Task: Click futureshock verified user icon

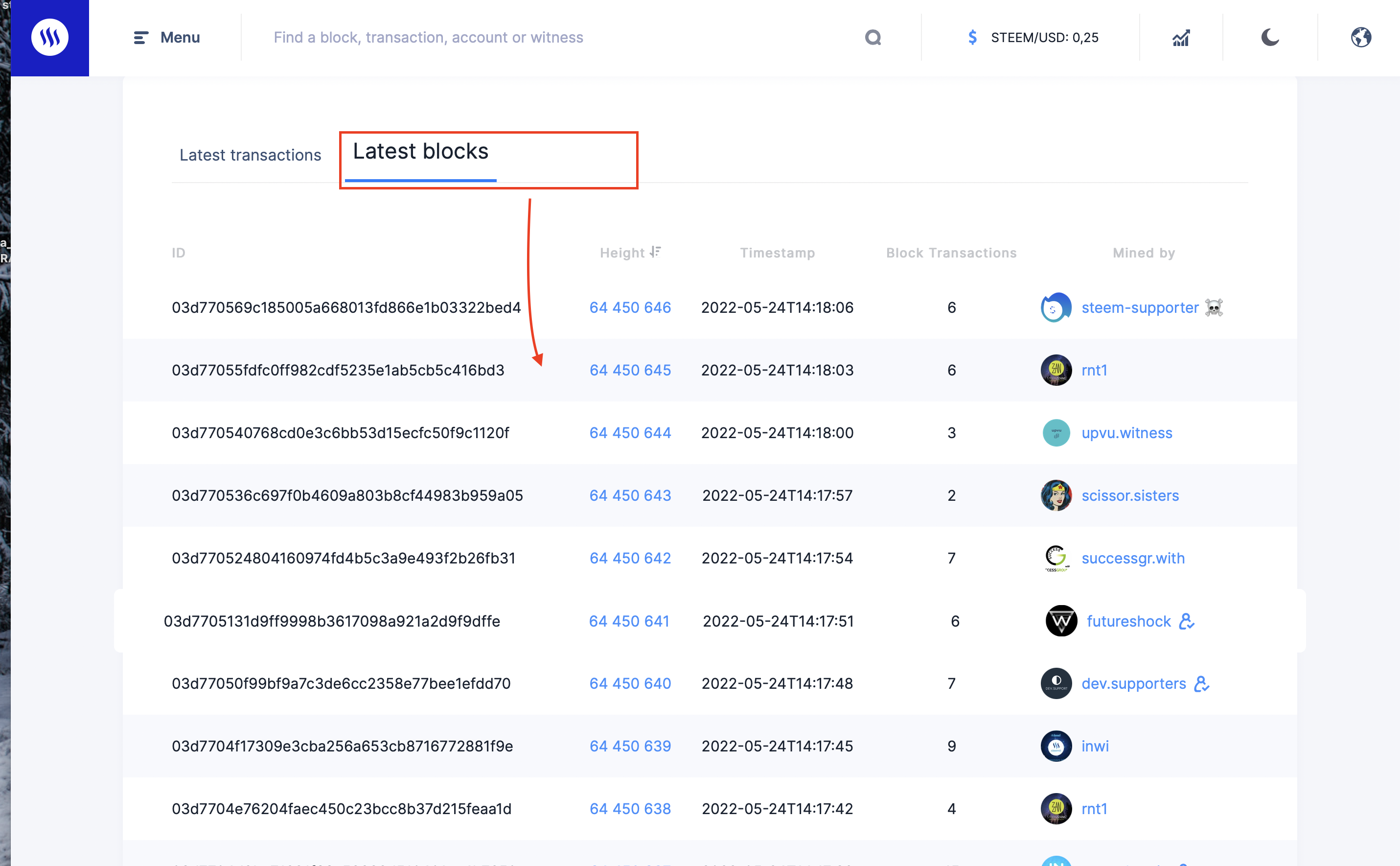Action: point(1187,621)
